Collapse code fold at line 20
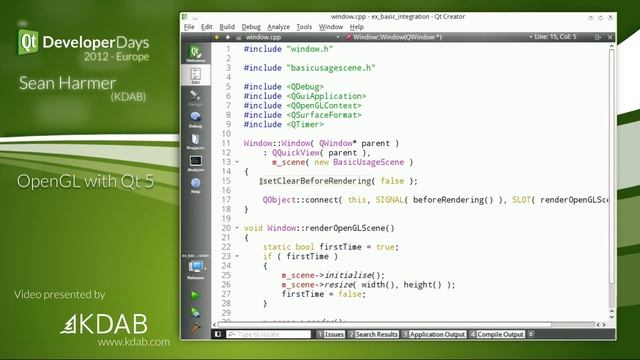This screenshot has height=360, width=640. 237,228
